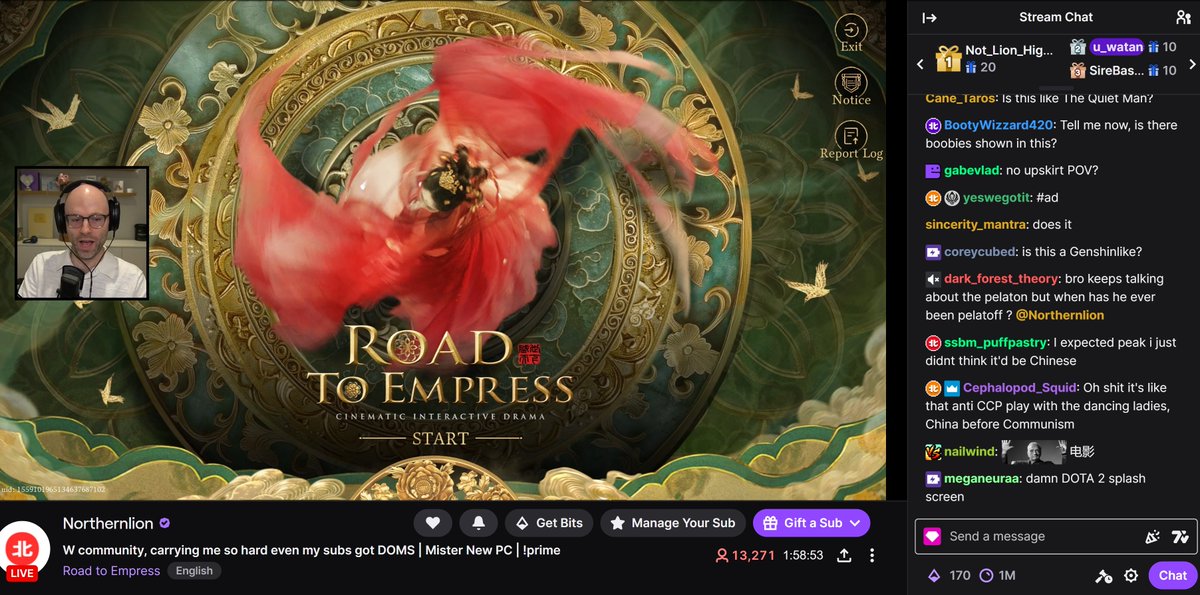Click username ssbm_puffpastry in chat
This screenshot has height=595, width=1200.
click(996, 342)
